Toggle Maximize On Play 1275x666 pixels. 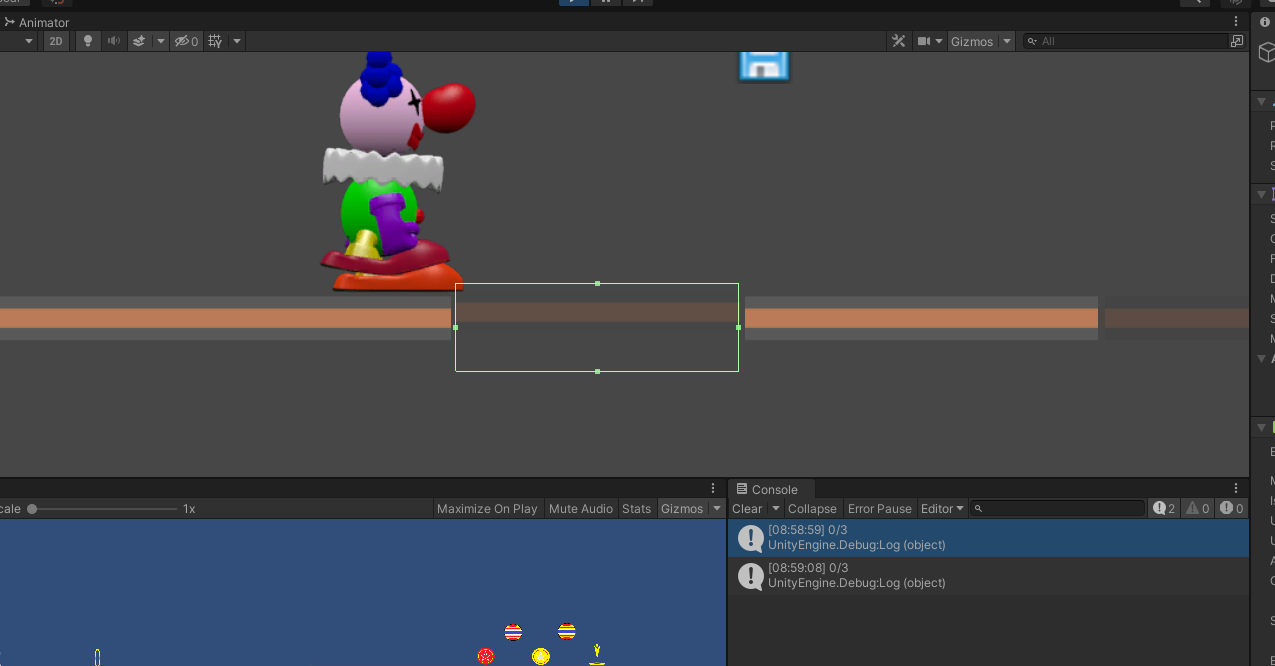click(x=487, y=509)
